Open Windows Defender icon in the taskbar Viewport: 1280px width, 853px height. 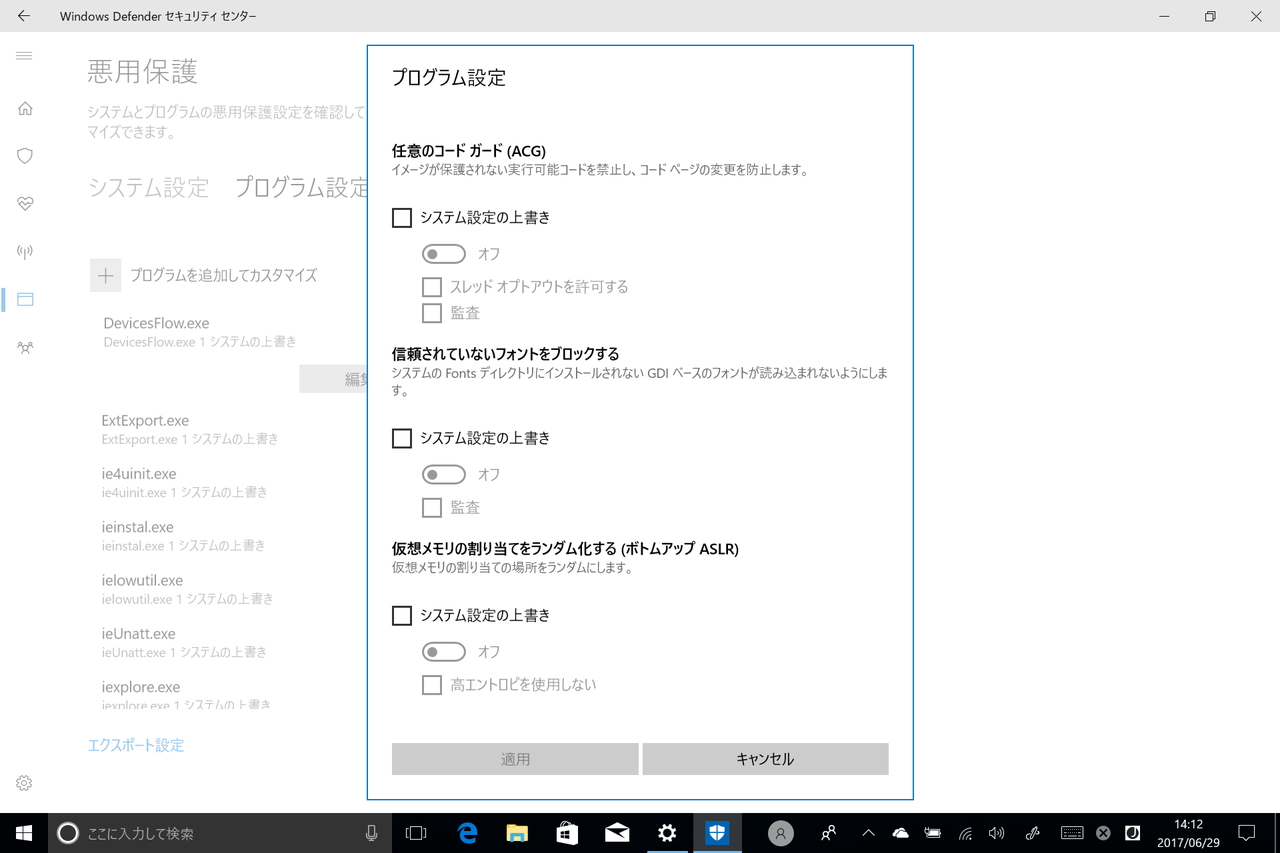pyautogui.click(x=717, y=832)
